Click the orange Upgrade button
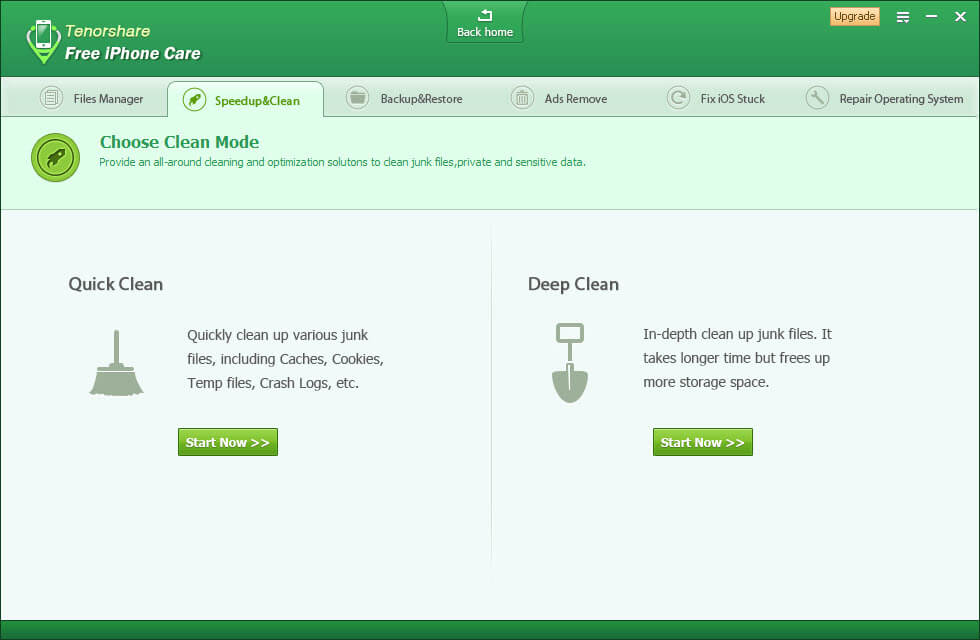The image size is (980, 640). (854, 16)
